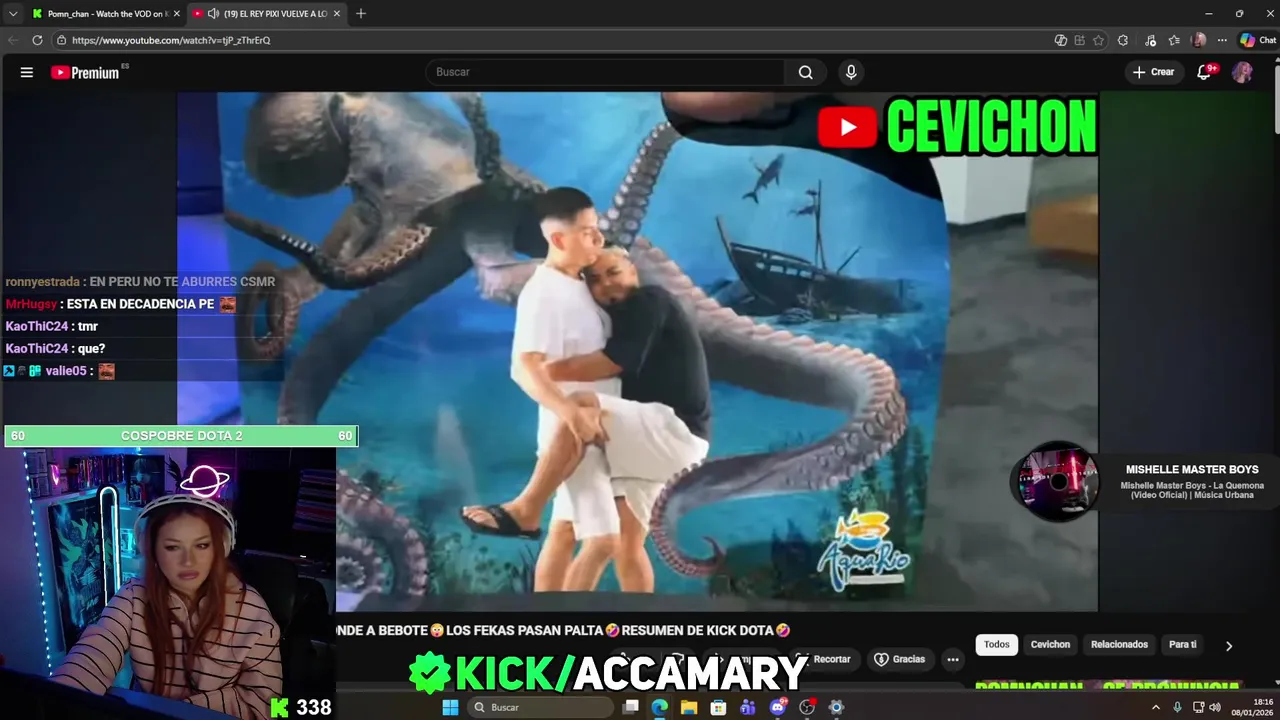Image resolution: width=1280 pixels, height=720 pixels.
Task: Open Task View on the taskbar
Action: tap(631, 707)
